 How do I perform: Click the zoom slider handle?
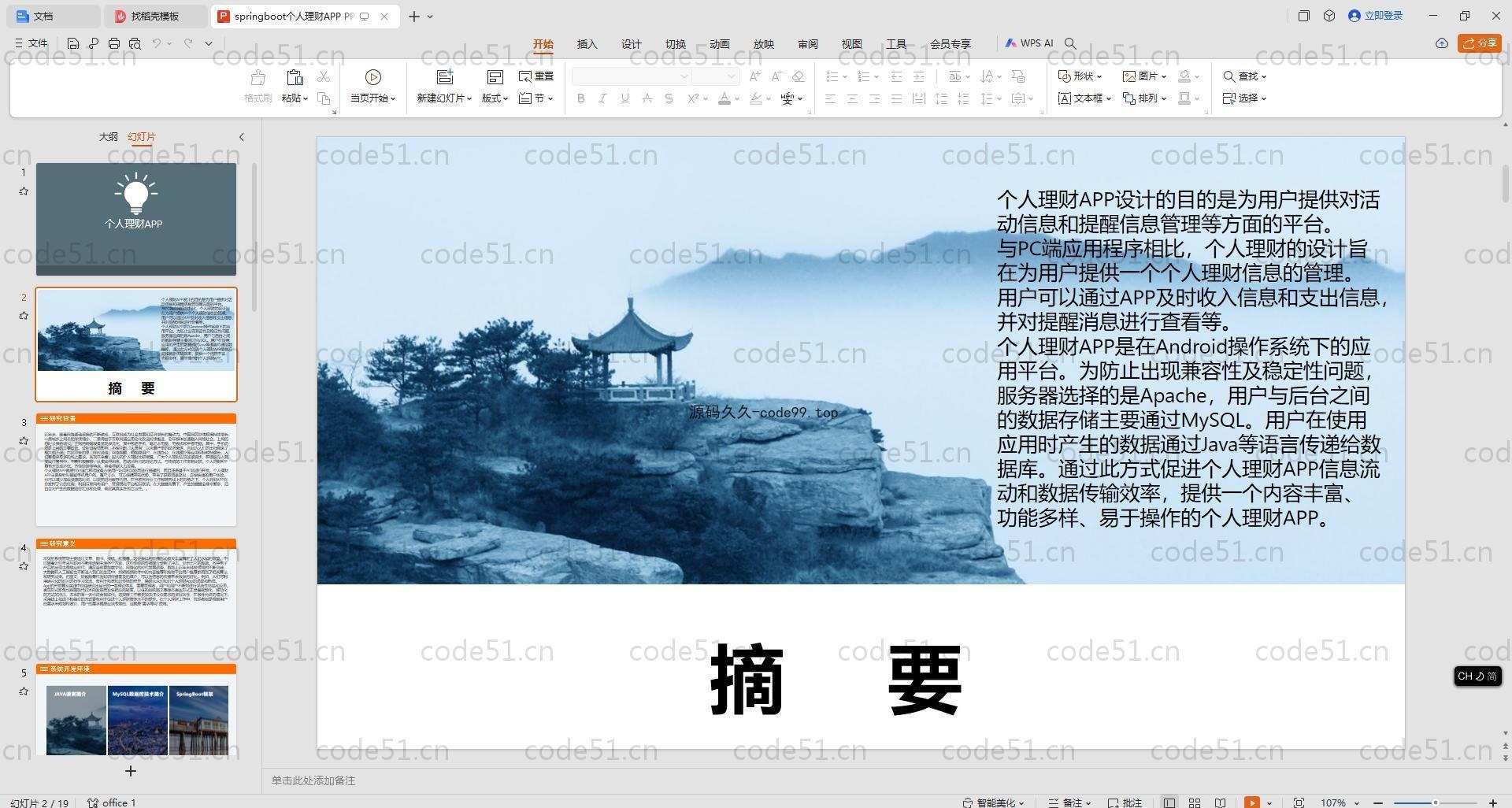1436,802
